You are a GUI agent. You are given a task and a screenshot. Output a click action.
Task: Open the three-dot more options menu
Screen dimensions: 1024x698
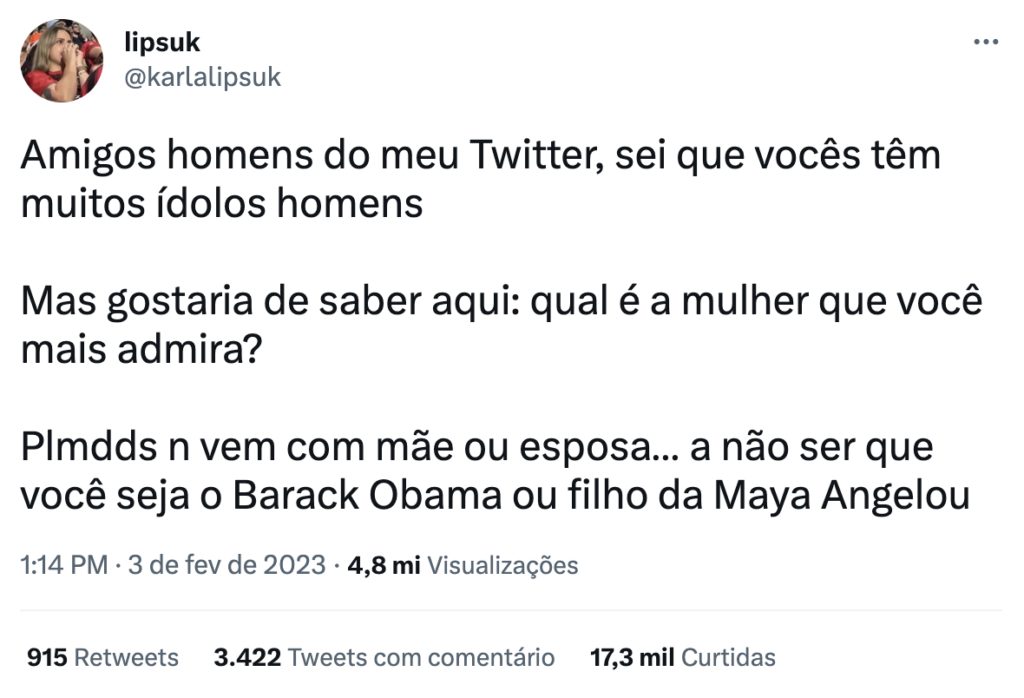(985, 42)
